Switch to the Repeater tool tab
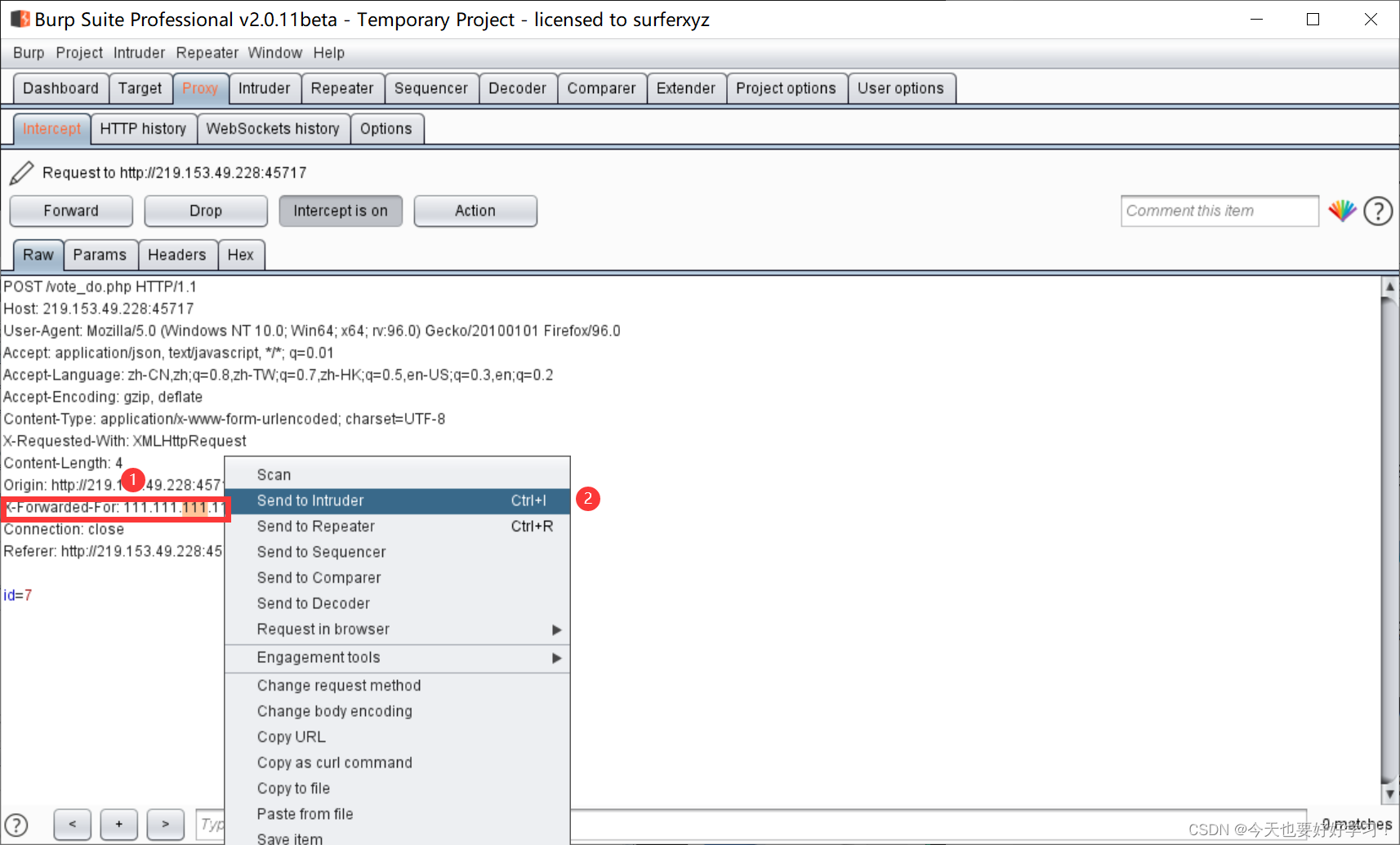 click(342, 88)
